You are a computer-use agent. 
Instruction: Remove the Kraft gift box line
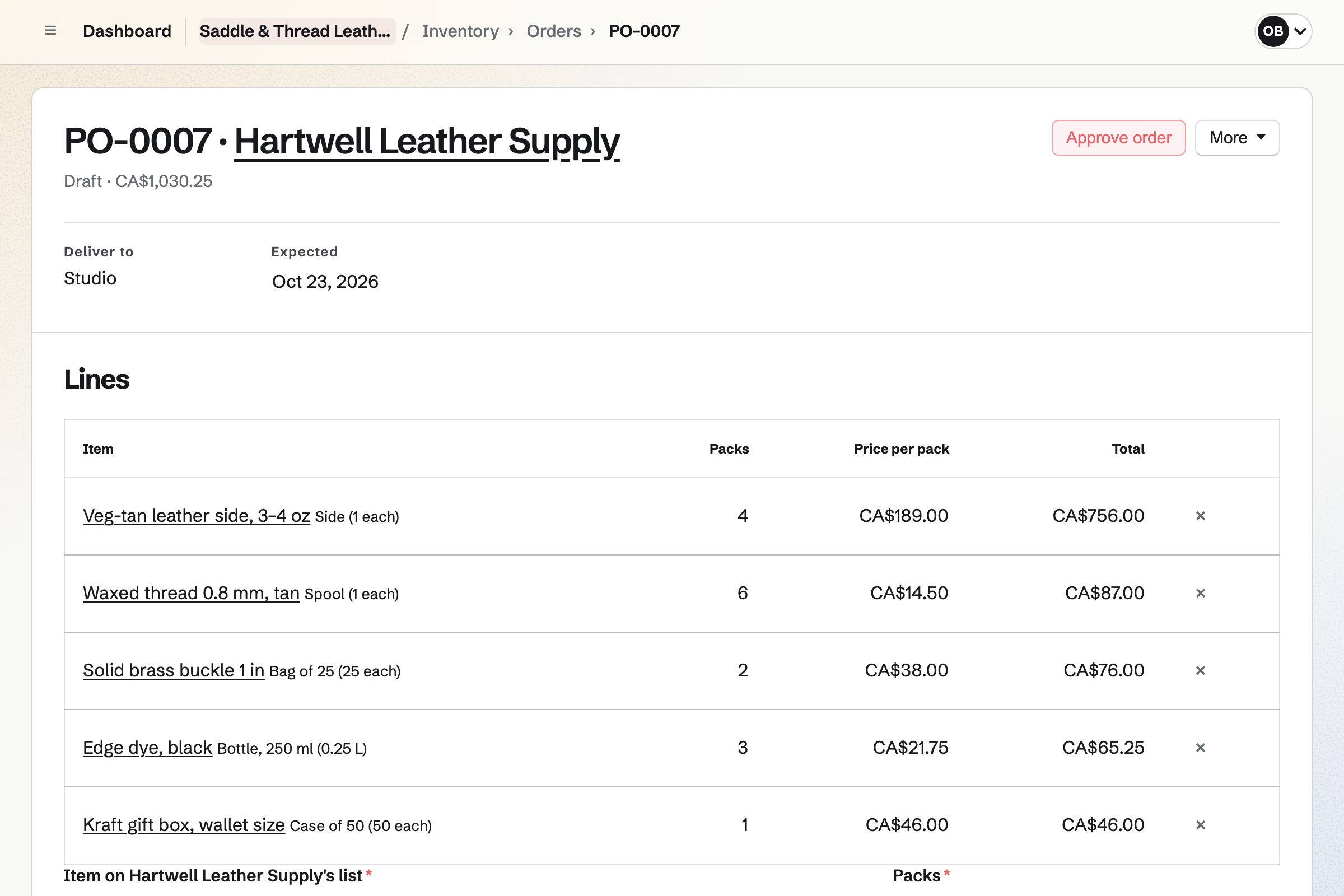click(1200, 824)
